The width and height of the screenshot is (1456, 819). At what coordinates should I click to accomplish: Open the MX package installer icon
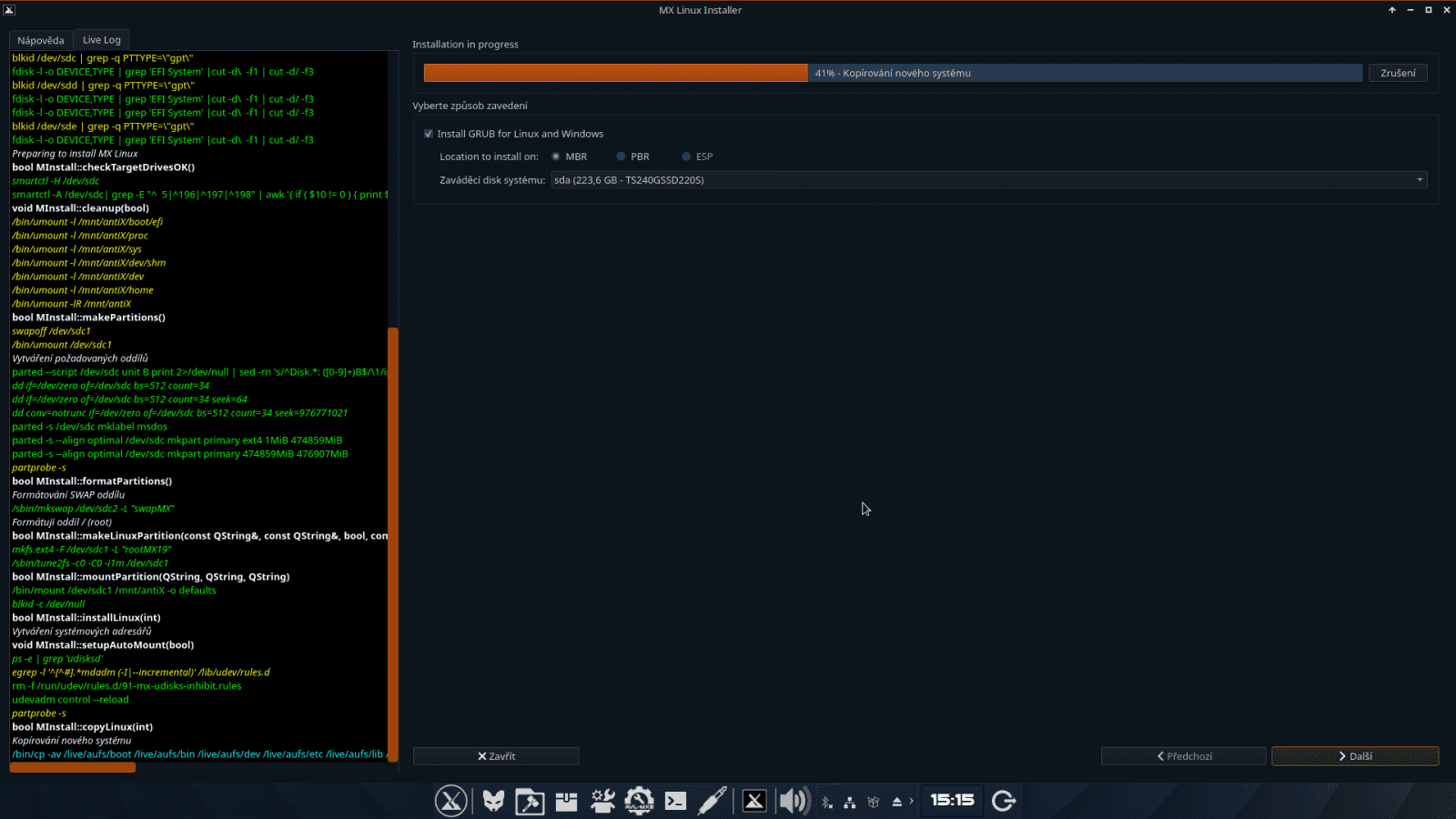[565, 801]
